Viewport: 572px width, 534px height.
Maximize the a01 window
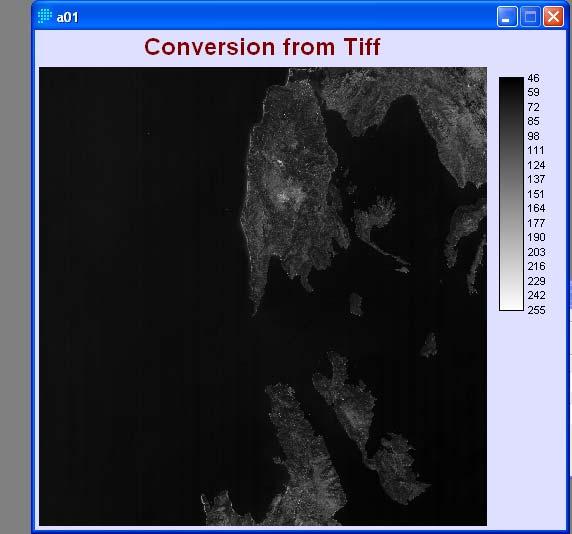tap(530, 17)
